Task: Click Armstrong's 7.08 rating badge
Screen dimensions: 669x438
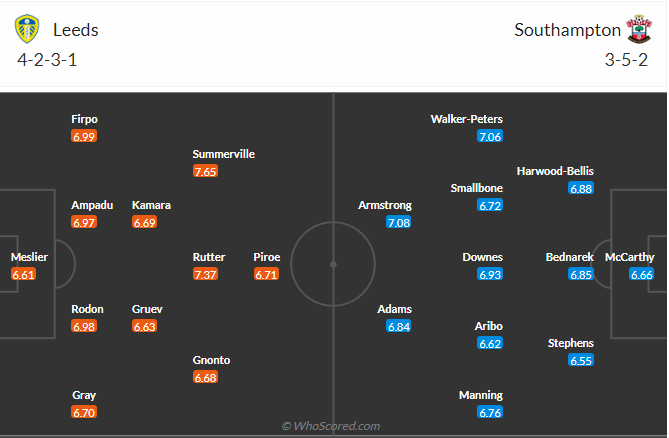Action: click(399, 222)
